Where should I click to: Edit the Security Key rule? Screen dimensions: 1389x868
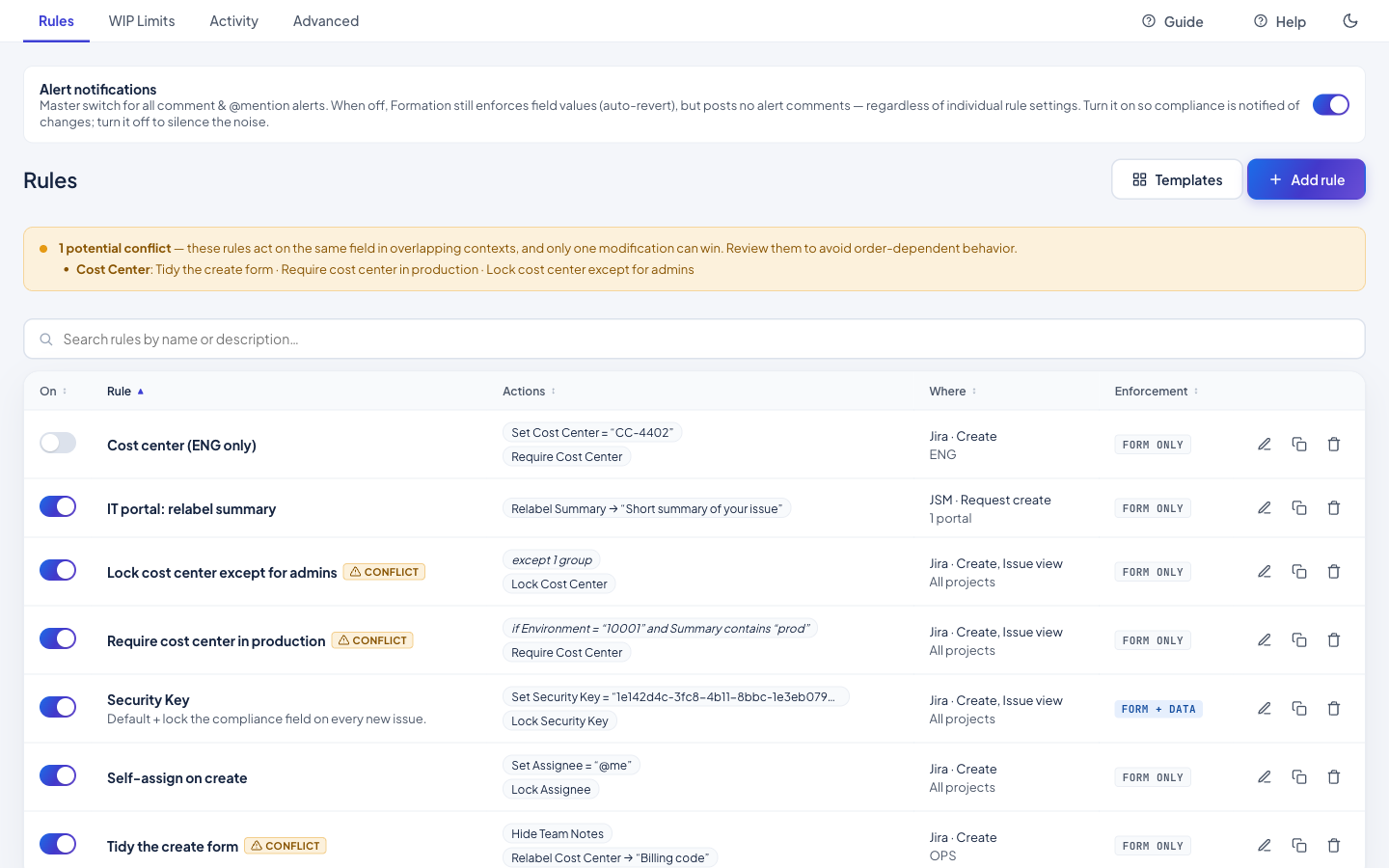click(1265, 709)
